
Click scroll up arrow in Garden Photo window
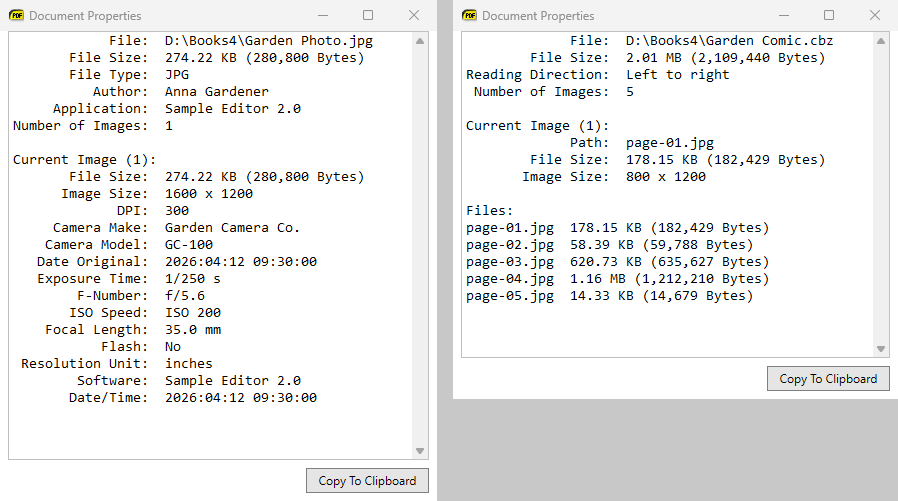click(420, 41)
